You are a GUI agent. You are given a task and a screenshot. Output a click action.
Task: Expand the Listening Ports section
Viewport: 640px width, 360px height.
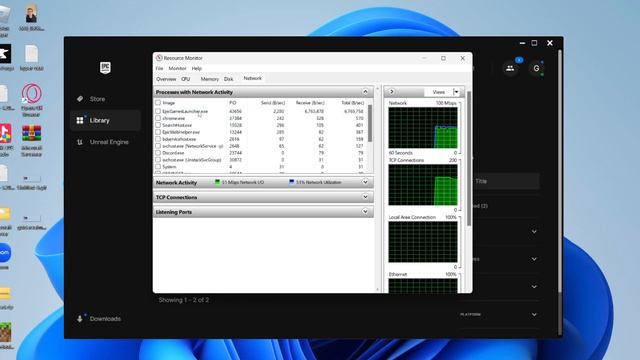click(365, 212)
